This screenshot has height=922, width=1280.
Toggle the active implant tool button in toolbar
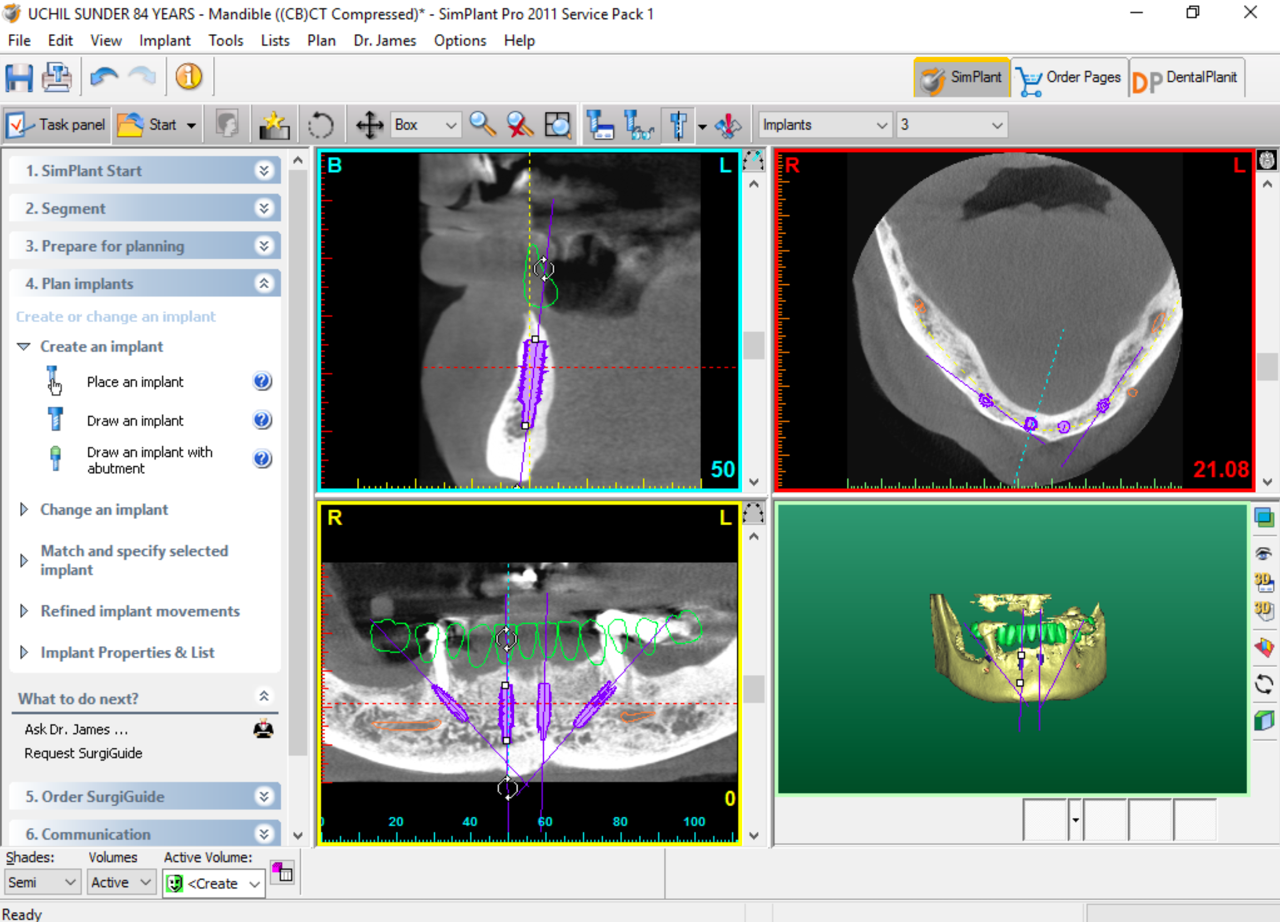(x=678, y=125)
